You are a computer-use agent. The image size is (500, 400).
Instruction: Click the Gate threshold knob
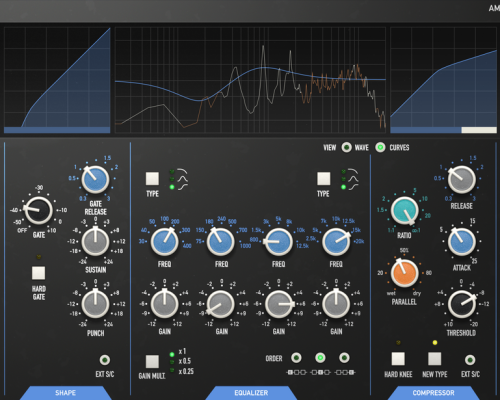click(38, 210)
